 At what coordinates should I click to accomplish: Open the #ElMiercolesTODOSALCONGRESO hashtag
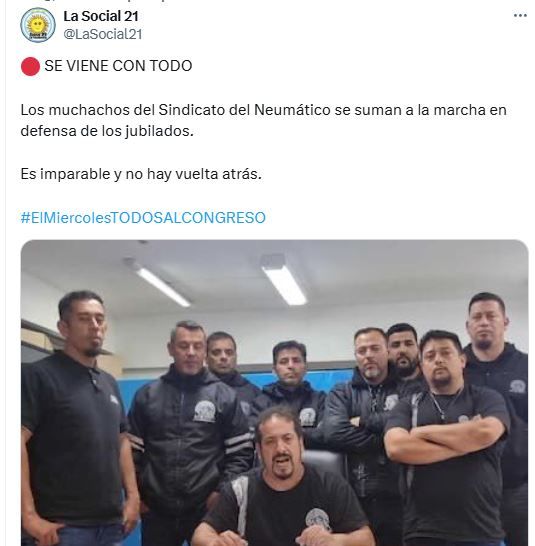click(x=143, y=218)
